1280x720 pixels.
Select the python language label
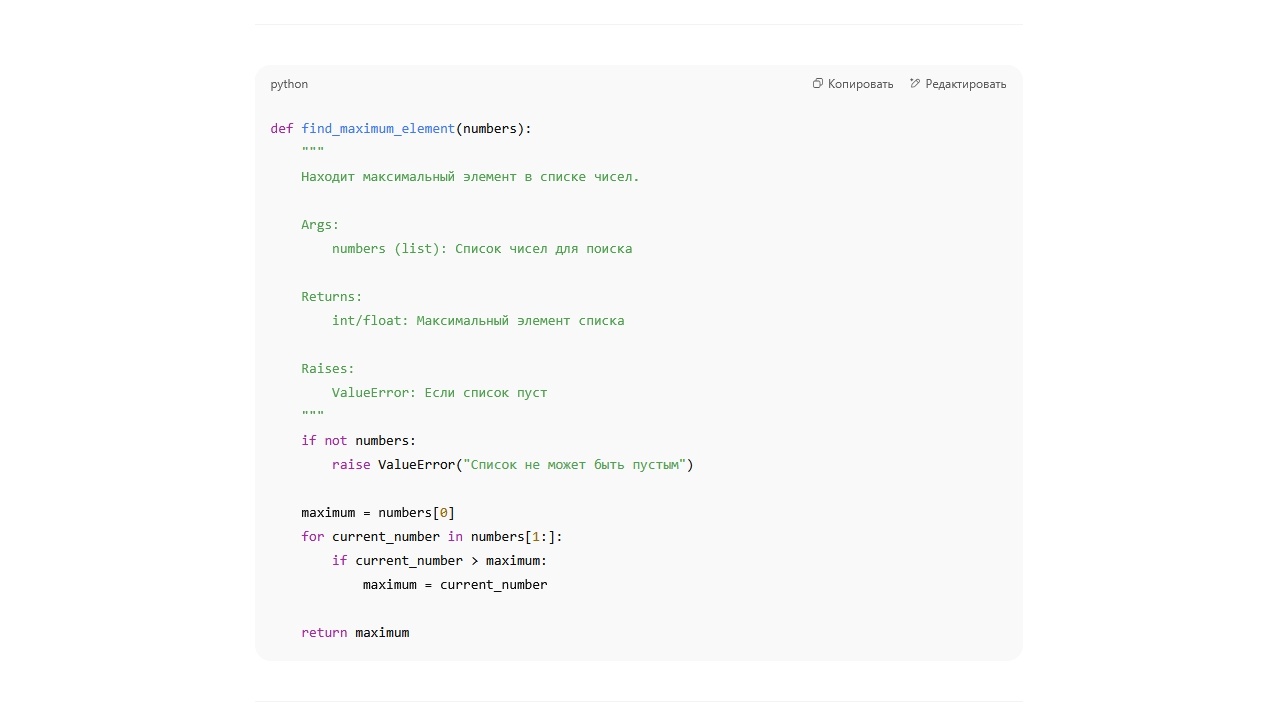[x=288, y=84]
